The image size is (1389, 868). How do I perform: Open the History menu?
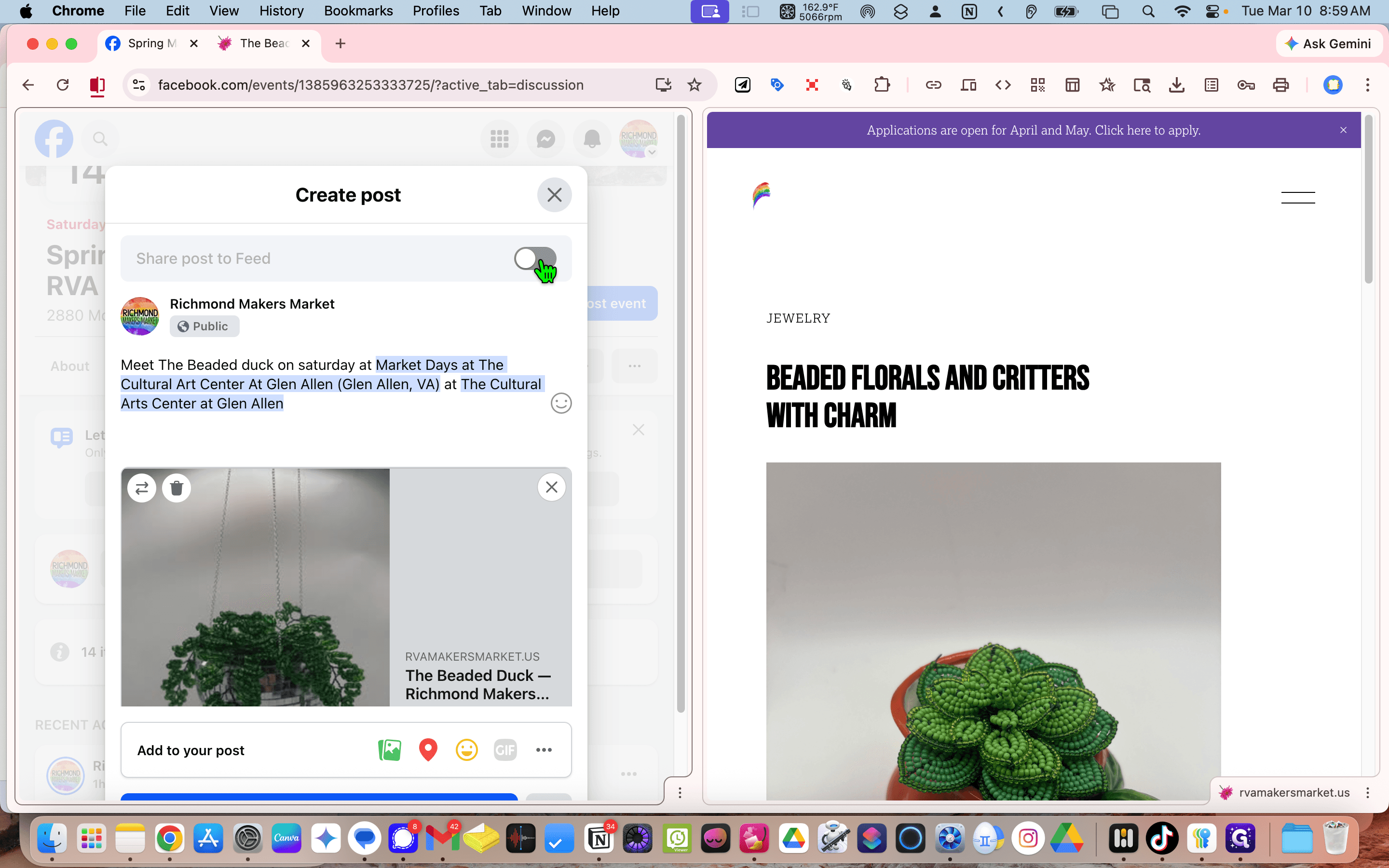[281, 11]
